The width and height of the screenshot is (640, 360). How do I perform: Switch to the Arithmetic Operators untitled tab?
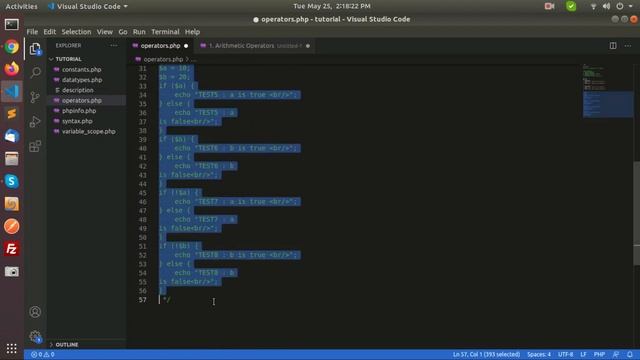pos(255,46)
